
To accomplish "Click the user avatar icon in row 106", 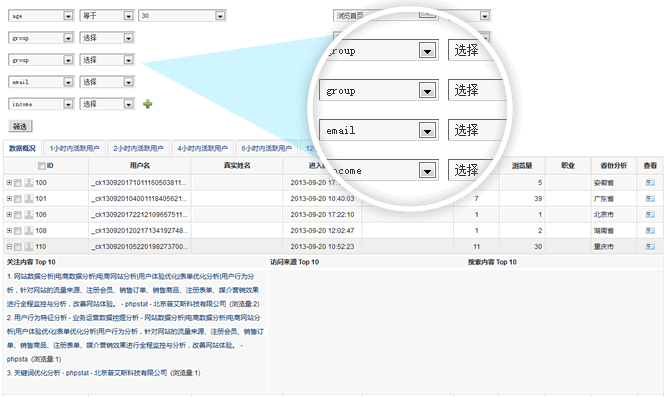I will [29, 214].
